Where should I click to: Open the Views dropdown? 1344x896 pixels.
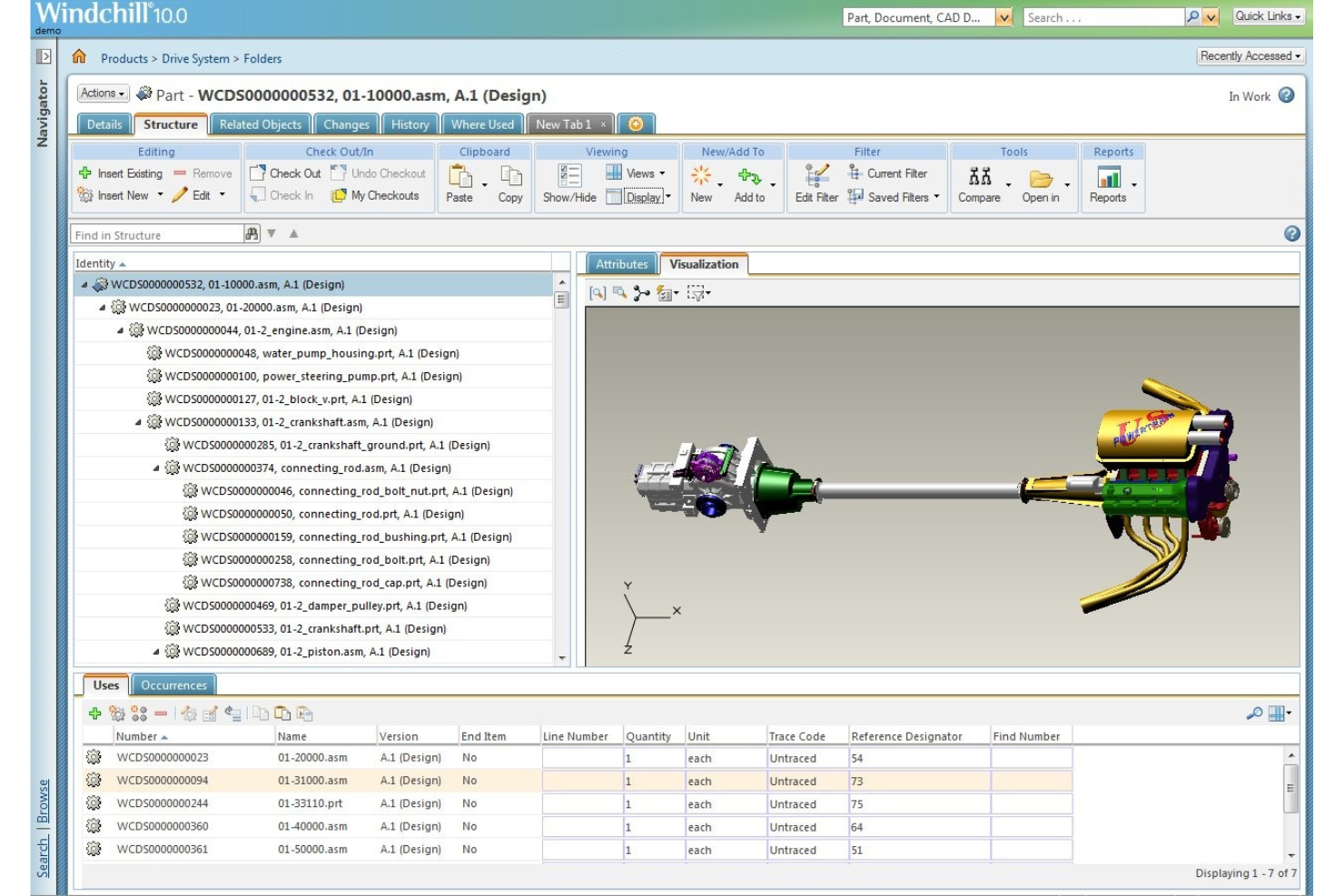637,172
